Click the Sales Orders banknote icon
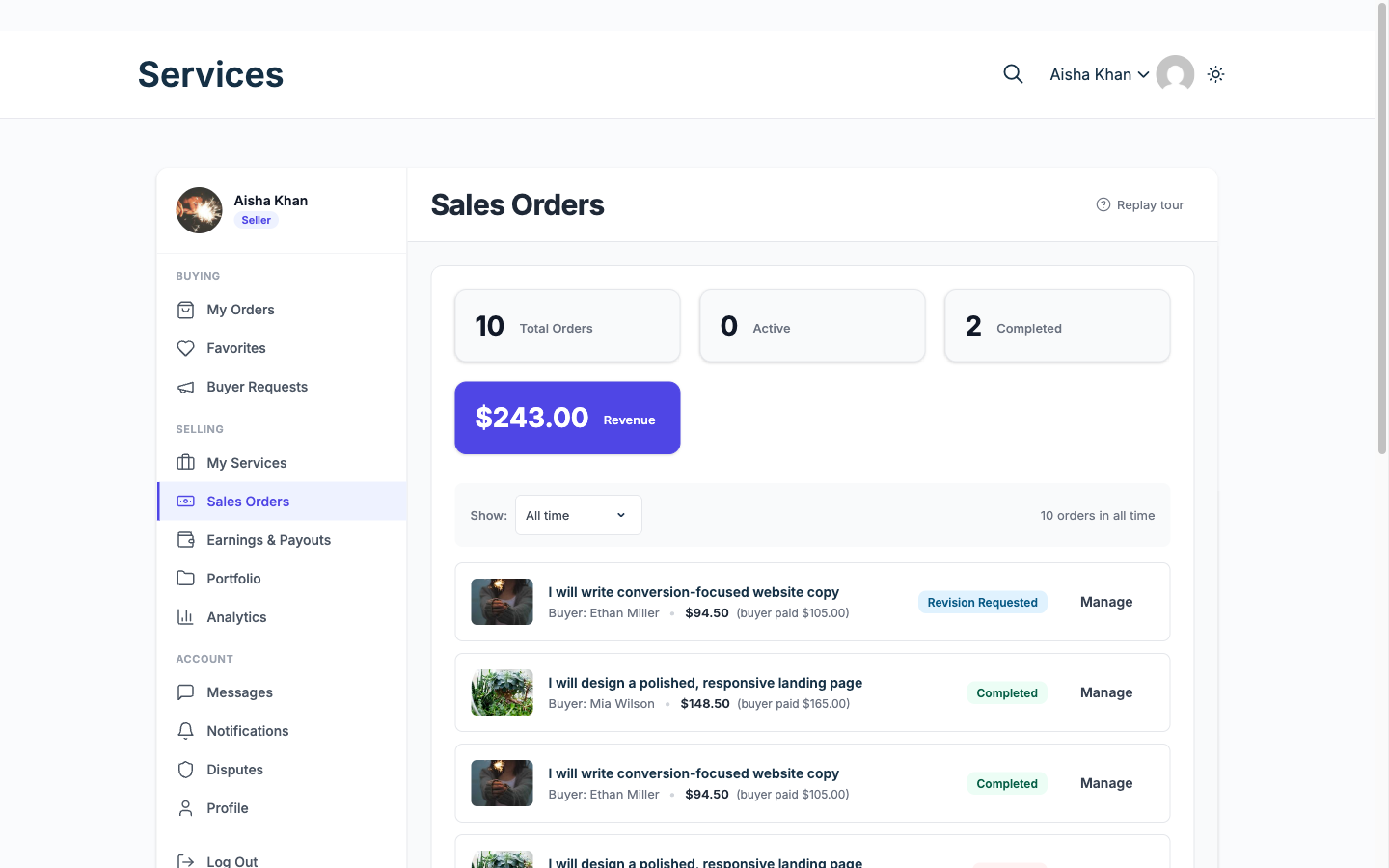 (x=186, y=502)
